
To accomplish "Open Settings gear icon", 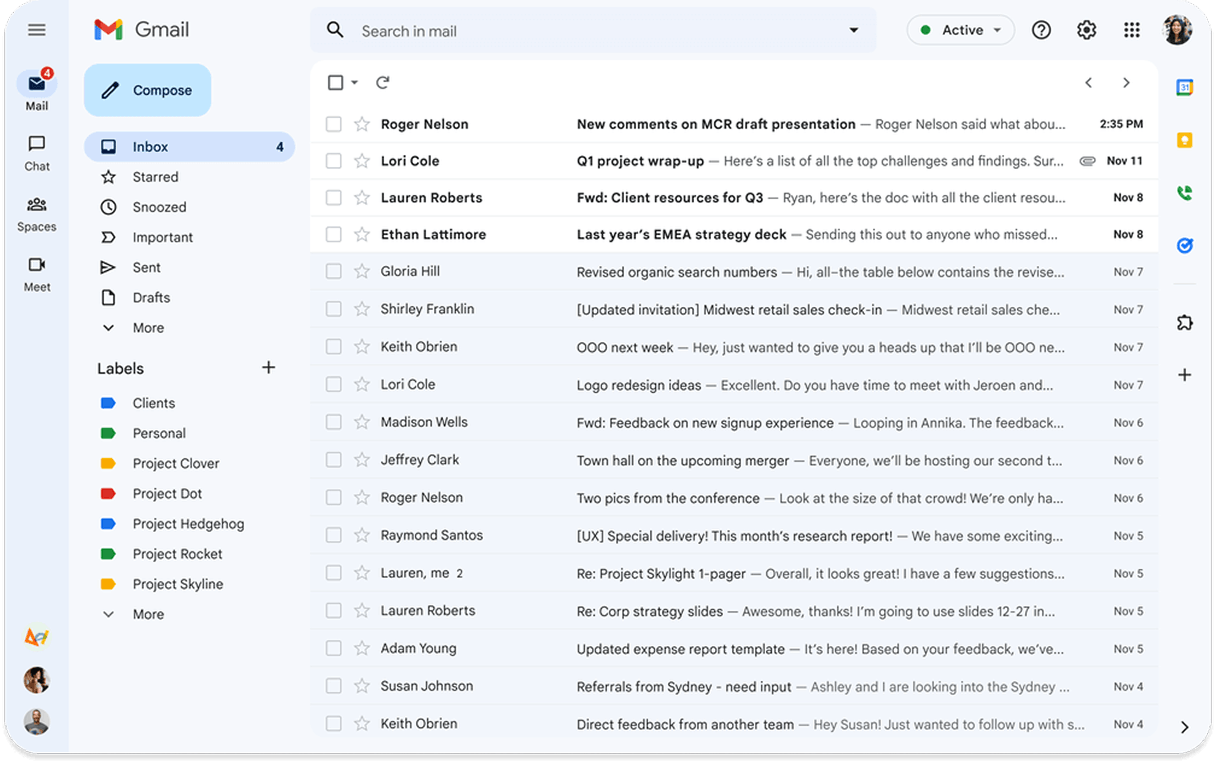I will point(1086,30).
